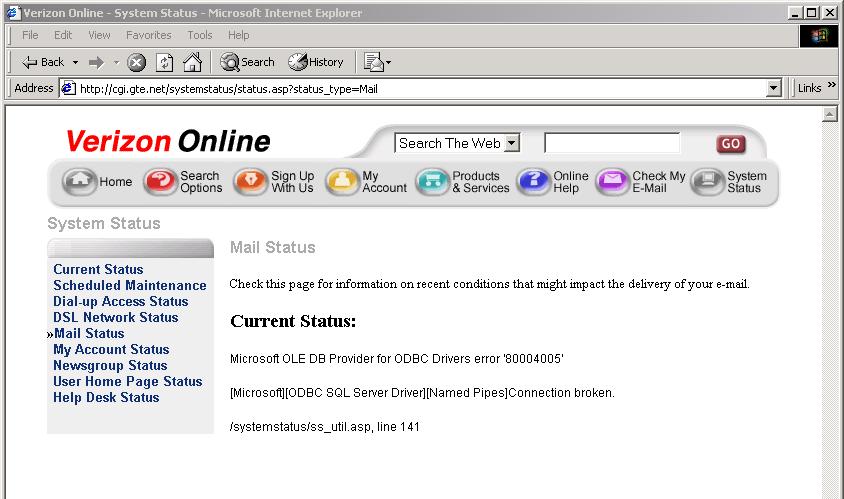Click the Links toolbar label
This screenshot has height=499, width=844.
(x=810, y=88)
